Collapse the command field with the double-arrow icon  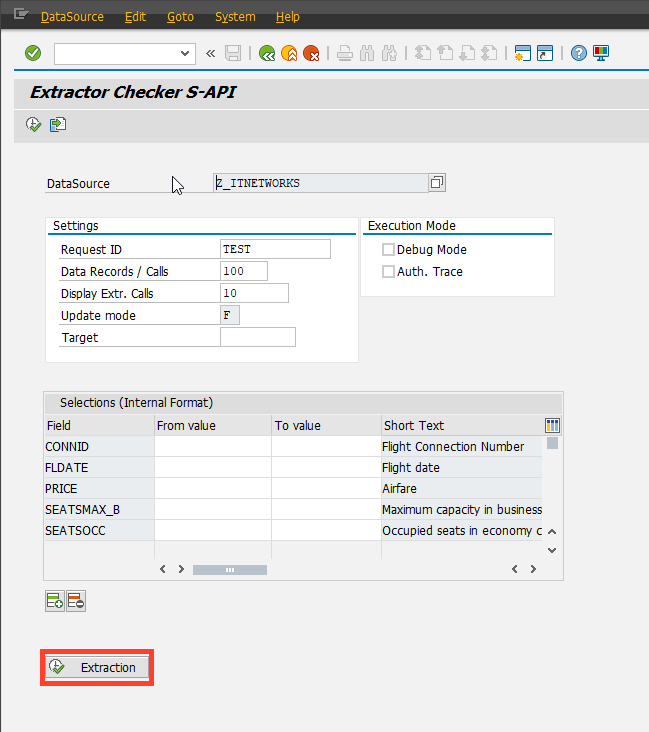point(211,54)
